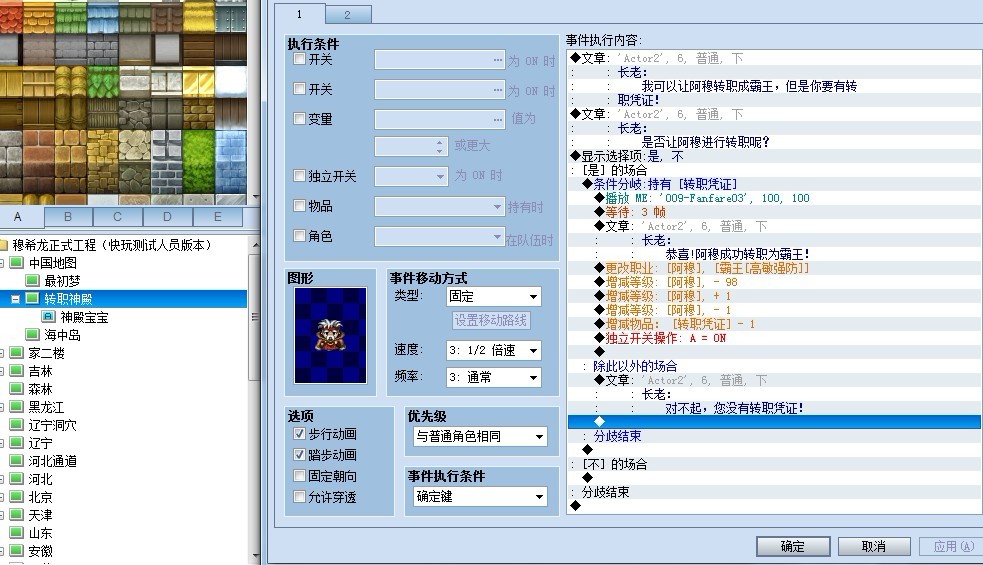This screenshot has height=565, width=983.
Task: Check the 变量 condition checkbox
Action: point(300,118)
